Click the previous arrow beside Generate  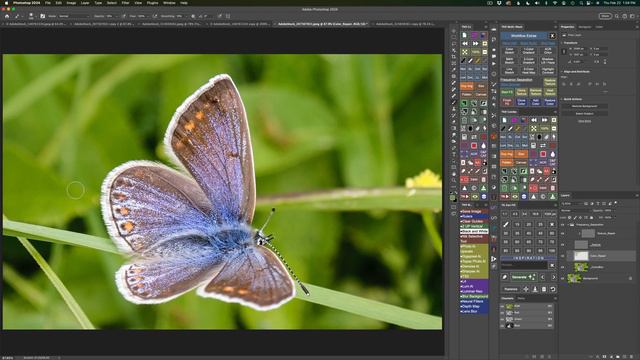tap(542, 277)
